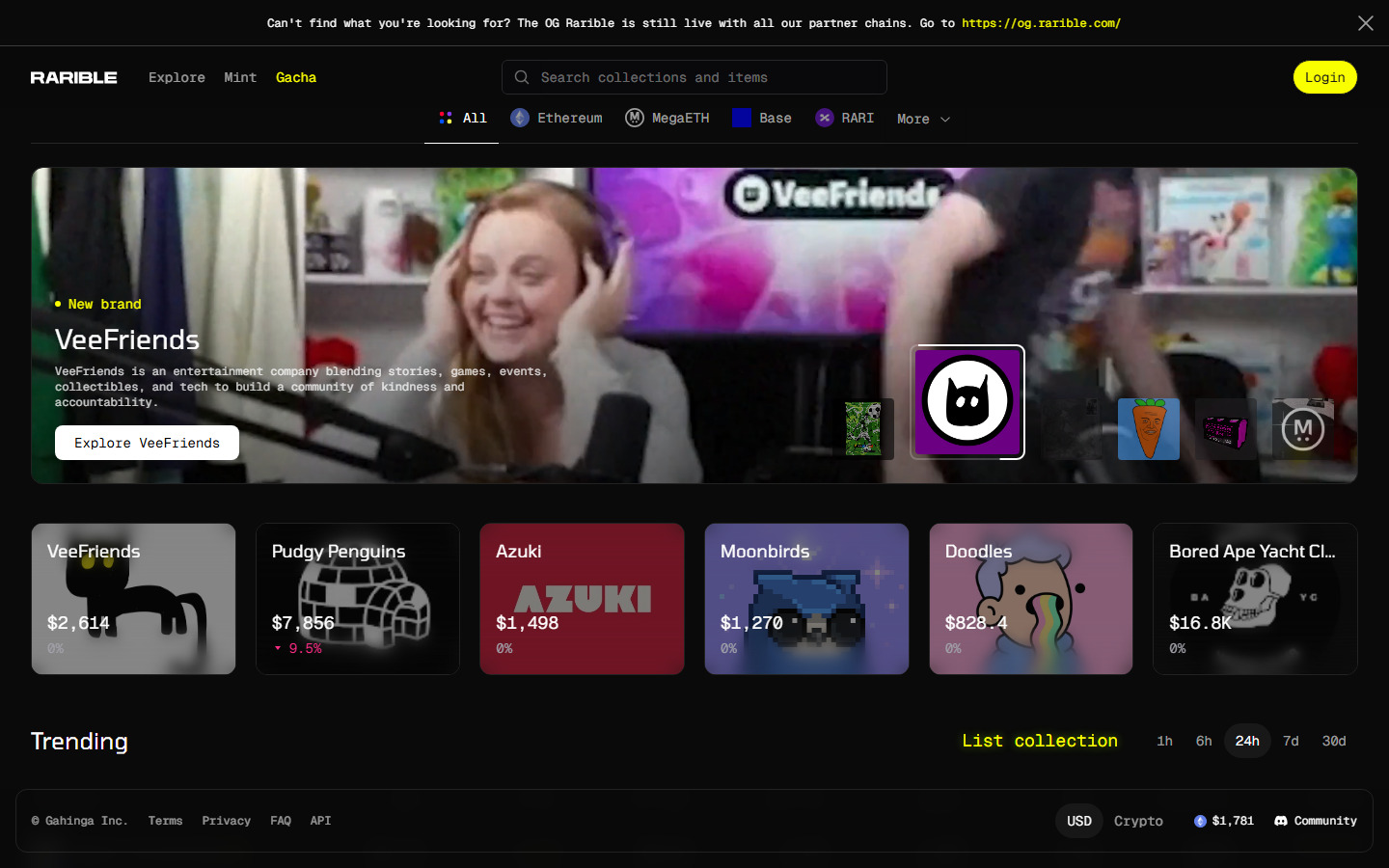This screenshot has height=868, width=1389.
Task: Open the FAQ link in footer
Action: pos(281,821)
